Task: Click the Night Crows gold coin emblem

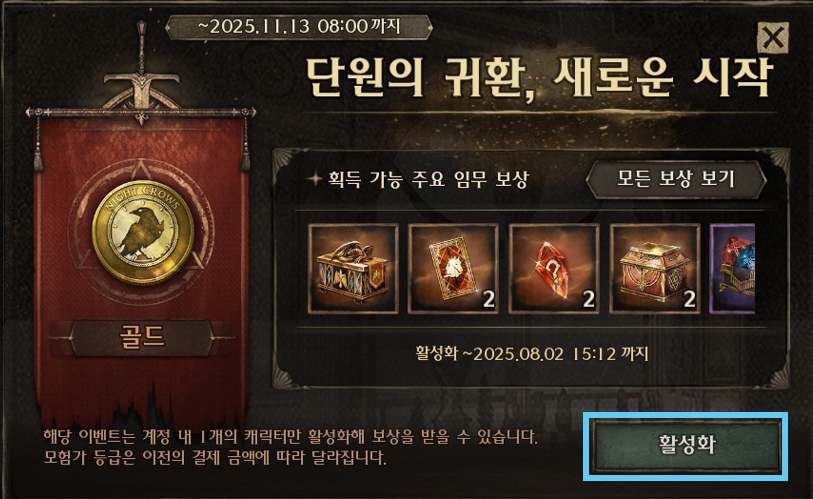Action: [143, 232]
